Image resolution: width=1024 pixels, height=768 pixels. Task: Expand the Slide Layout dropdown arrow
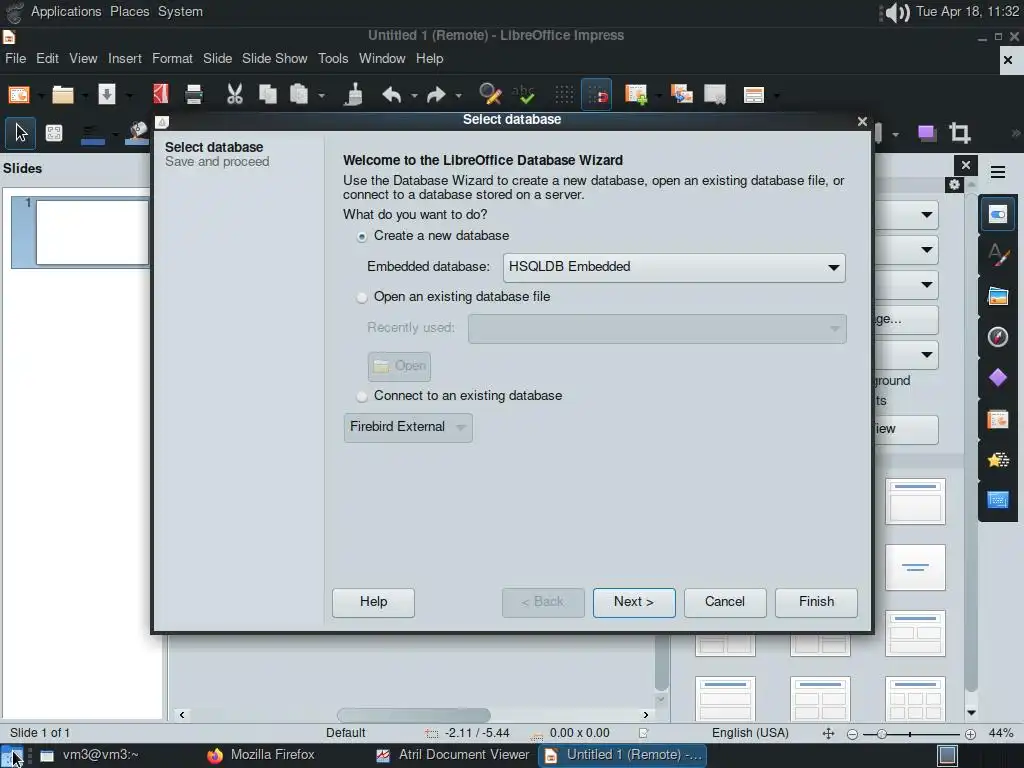776,95
